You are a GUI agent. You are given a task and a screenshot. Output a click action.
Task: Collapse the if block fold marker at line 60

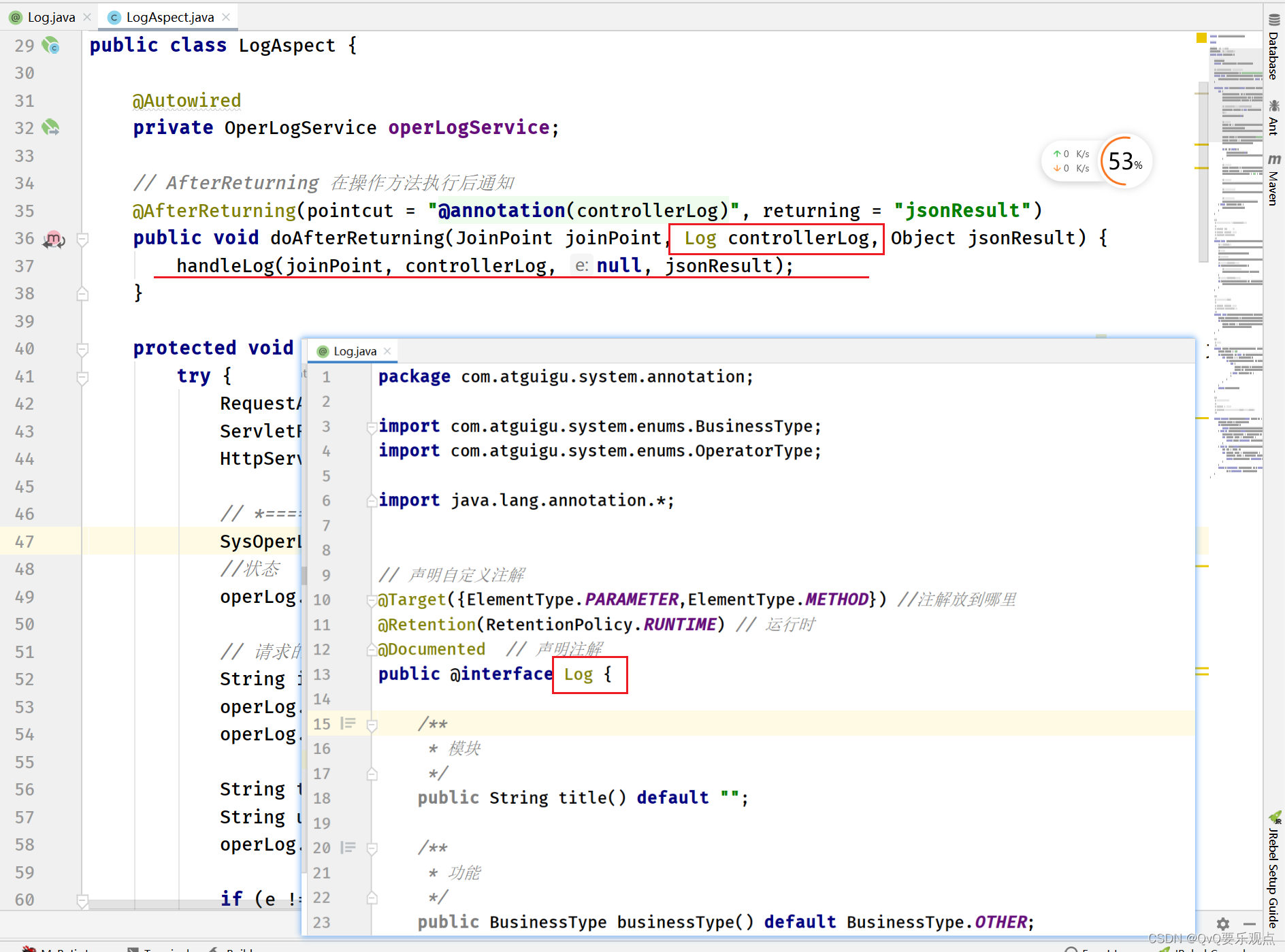click(x=82, y=900)
